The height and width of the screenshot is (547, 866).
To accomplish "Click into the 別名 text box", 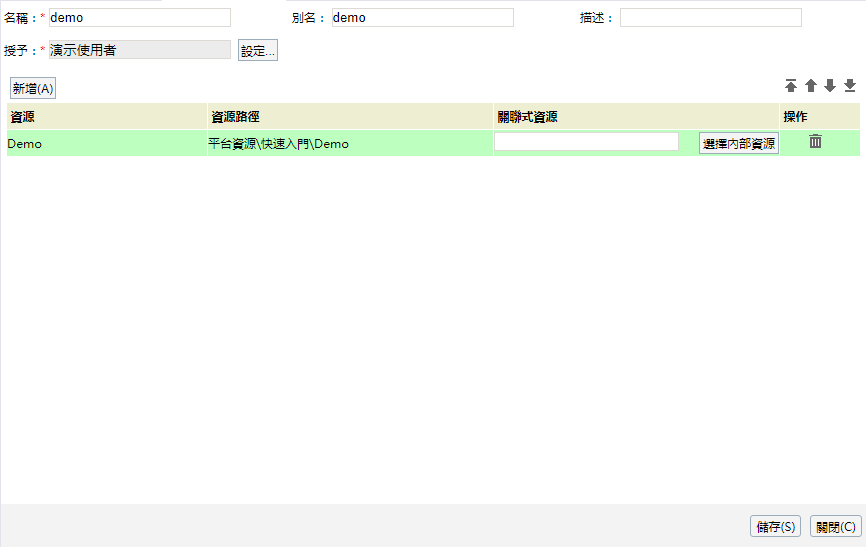I will click(x=422, y=18).
